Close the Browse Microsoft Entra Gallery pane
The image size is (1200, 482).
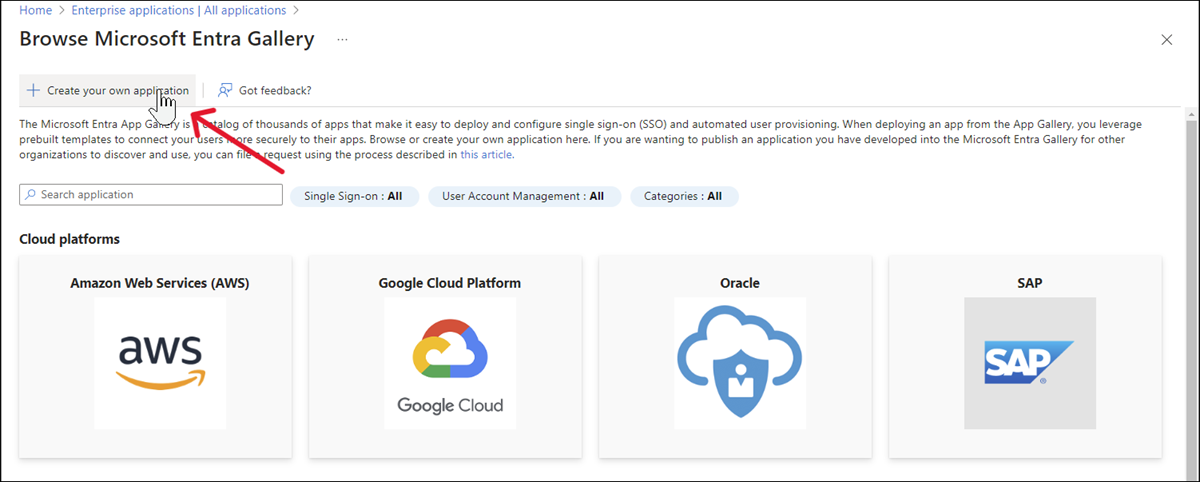pos(1166,40)
